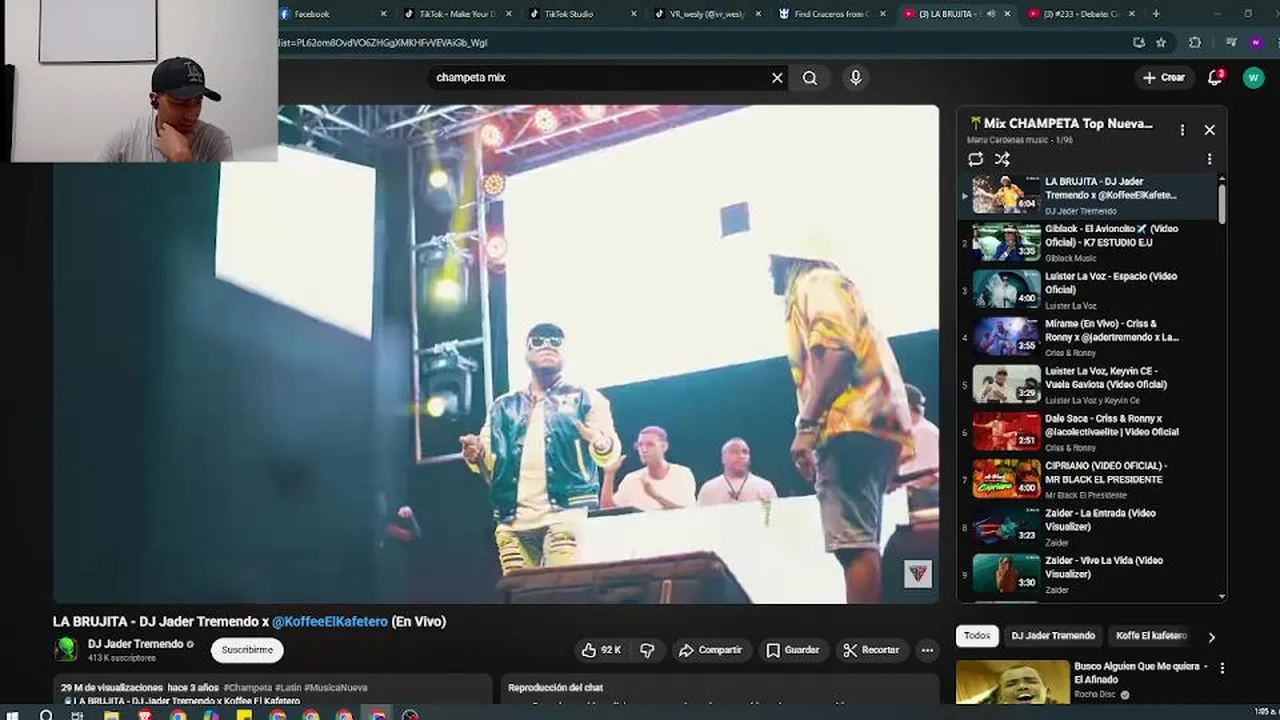Play Dale Saca - Criss & Ronny
Screen dimensions: 1280x720
(x=1088, y=432)
